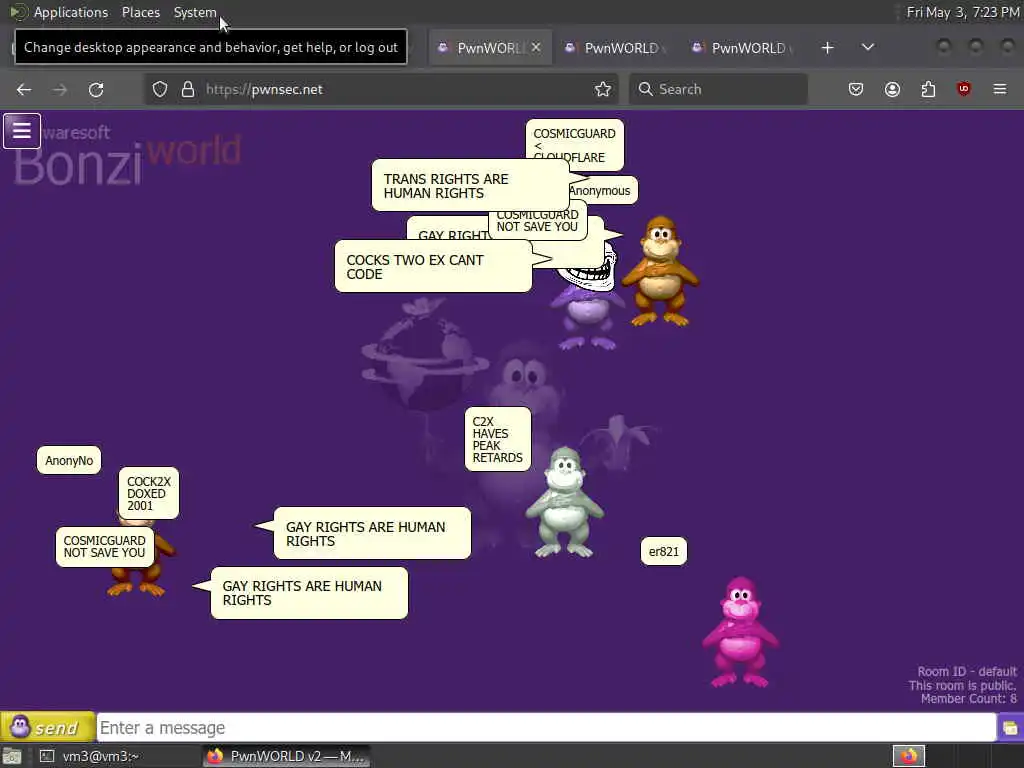Image resolution: width=1024 pixels, height=768 pixels.
Task: Open the tracking protection shield icon
Action: [x=159, y=89]
